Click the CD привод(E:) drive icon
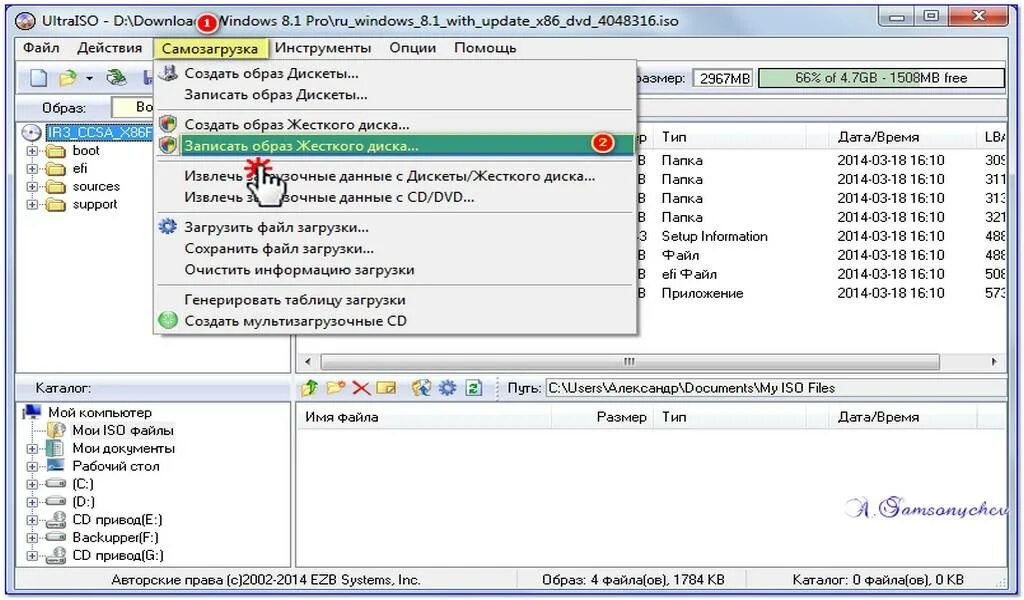 (56, 520)
